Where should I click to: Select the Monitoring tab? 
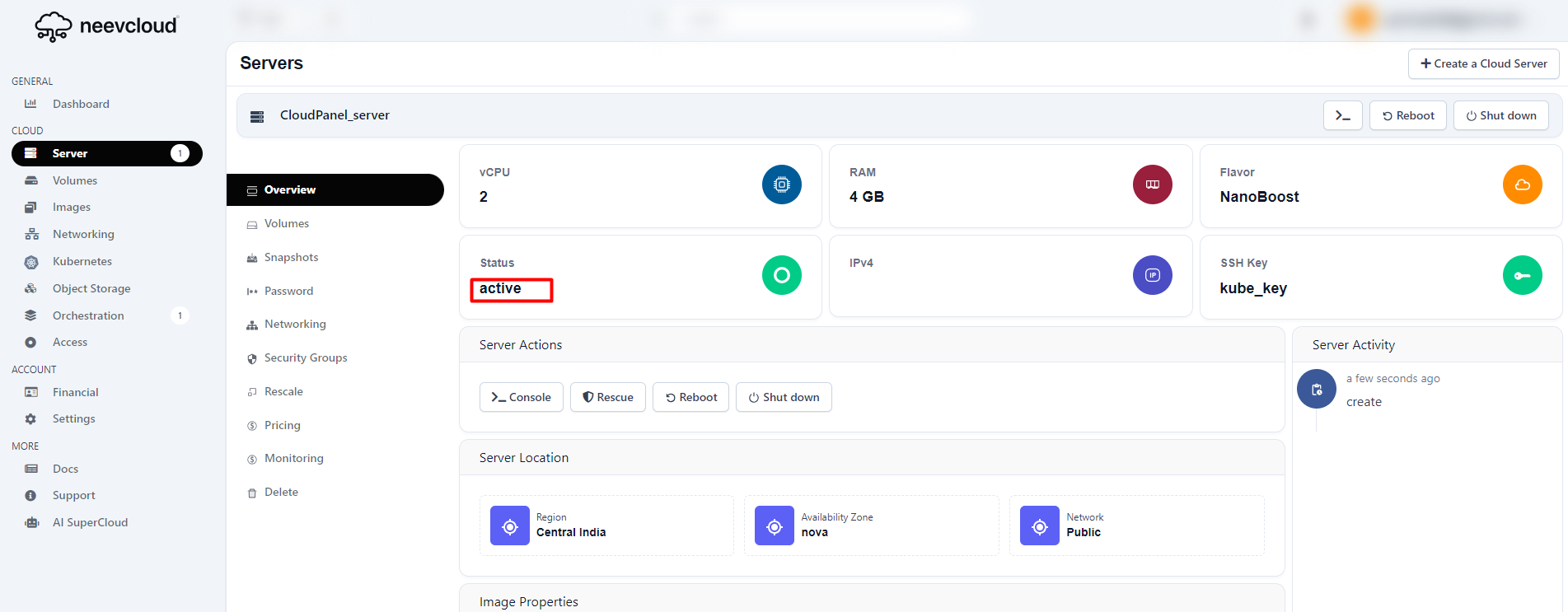point(293,458)
